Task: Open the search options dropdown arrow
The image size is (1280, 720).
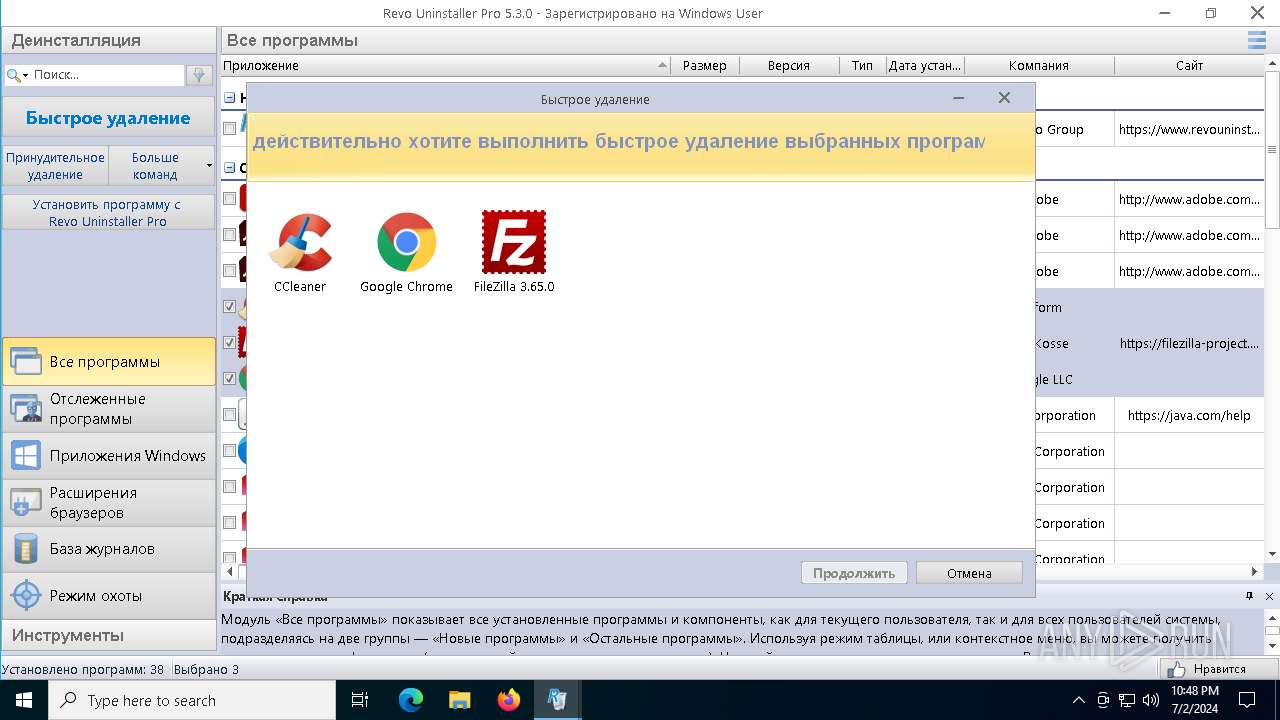Action: coord(25,75)
